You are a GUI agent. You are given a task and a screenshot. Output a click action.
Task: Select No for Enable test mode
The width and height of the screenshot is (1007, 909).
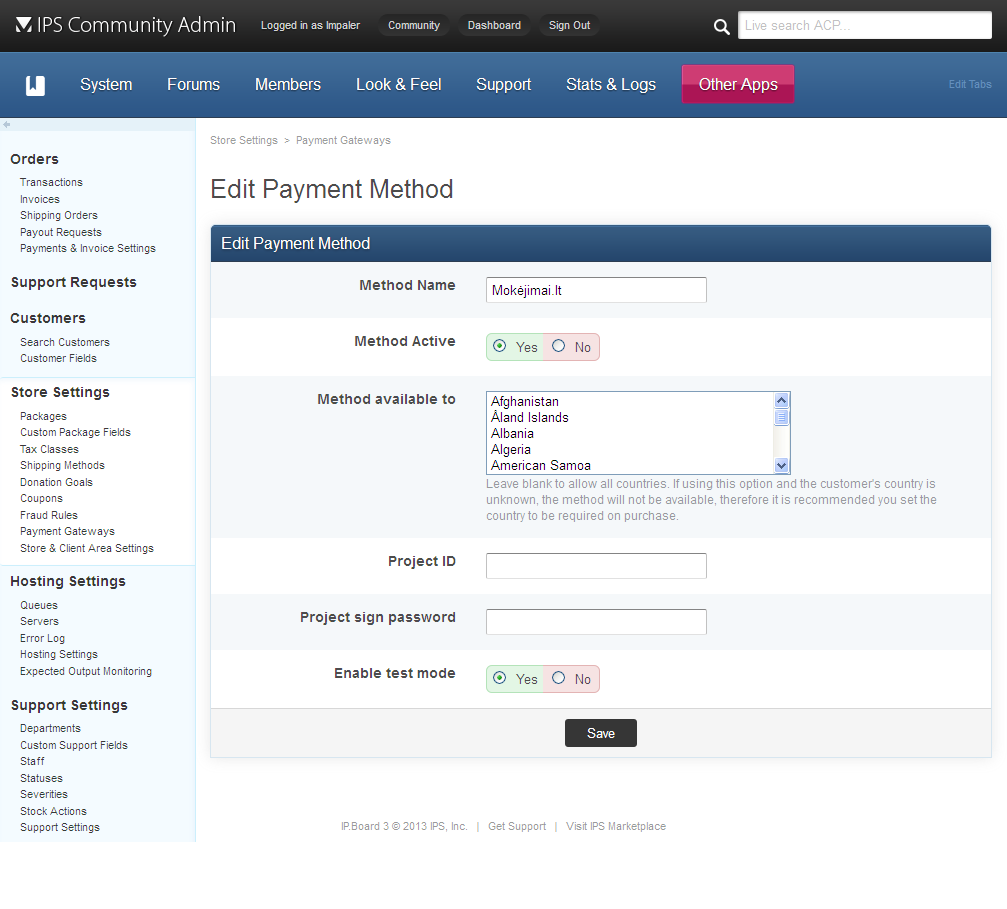559,678
